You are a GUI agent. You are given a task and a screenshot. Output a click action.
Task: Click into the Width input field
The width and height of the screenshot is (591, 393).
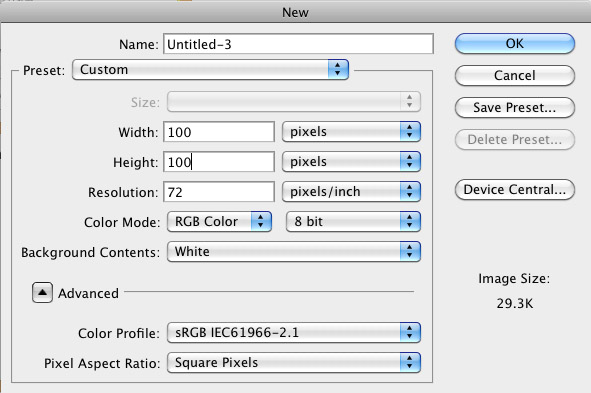pos(219,132)
